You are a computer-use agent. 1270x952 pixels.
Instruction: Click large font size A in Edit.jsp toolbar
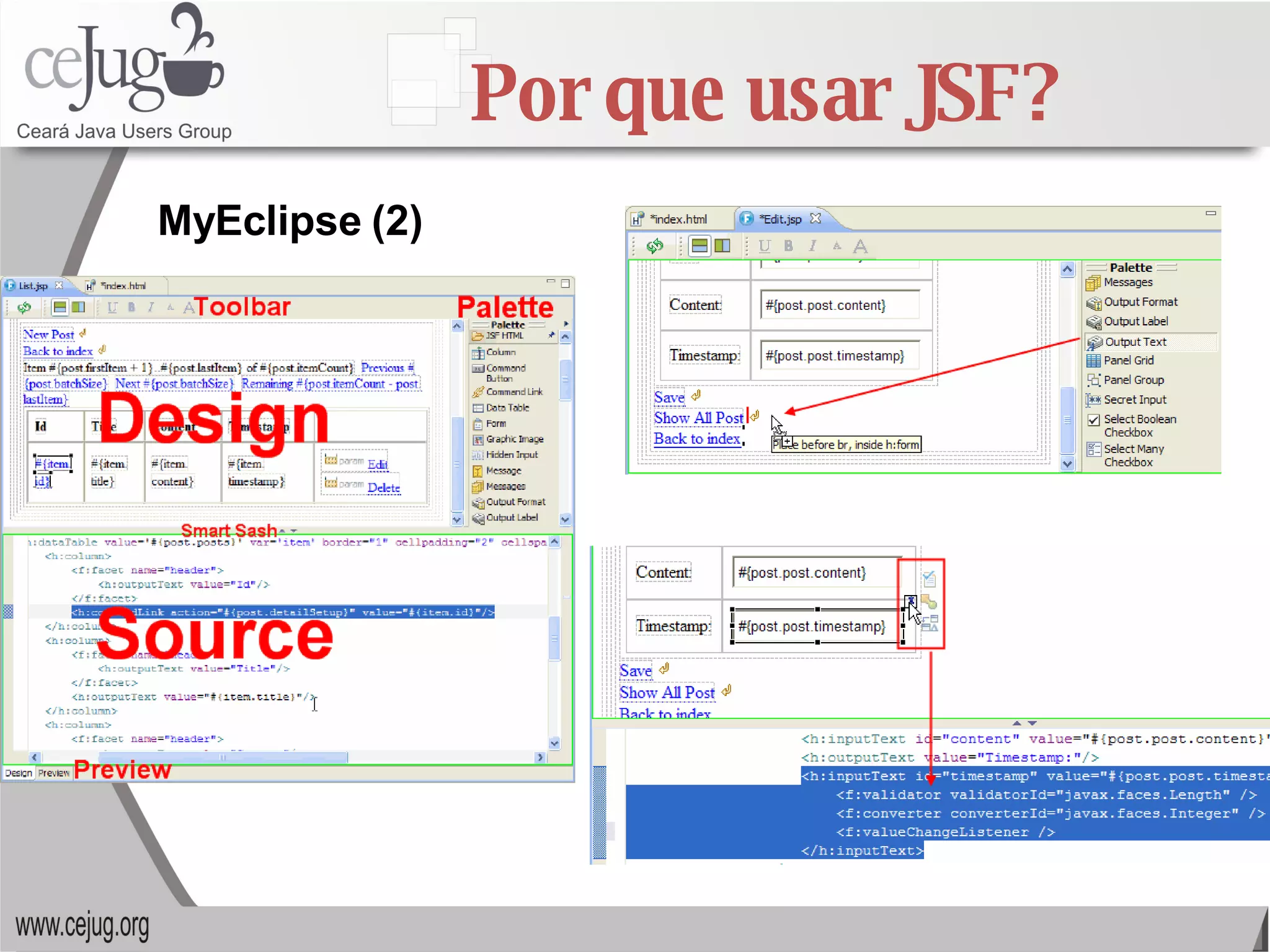coord(860,246)
